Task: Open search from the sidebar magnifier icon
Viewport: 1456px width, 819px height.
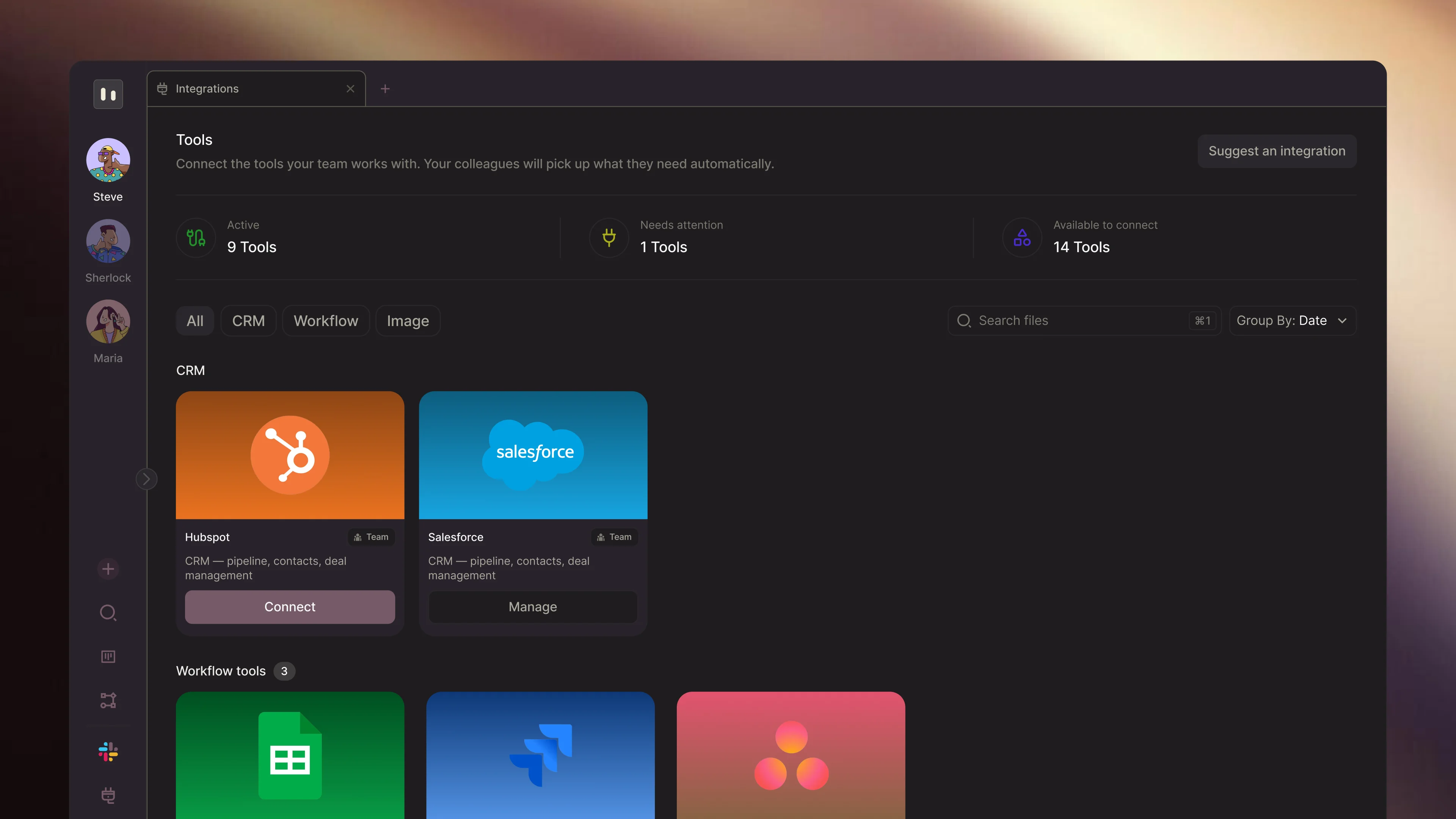Action: pos(108,613)
